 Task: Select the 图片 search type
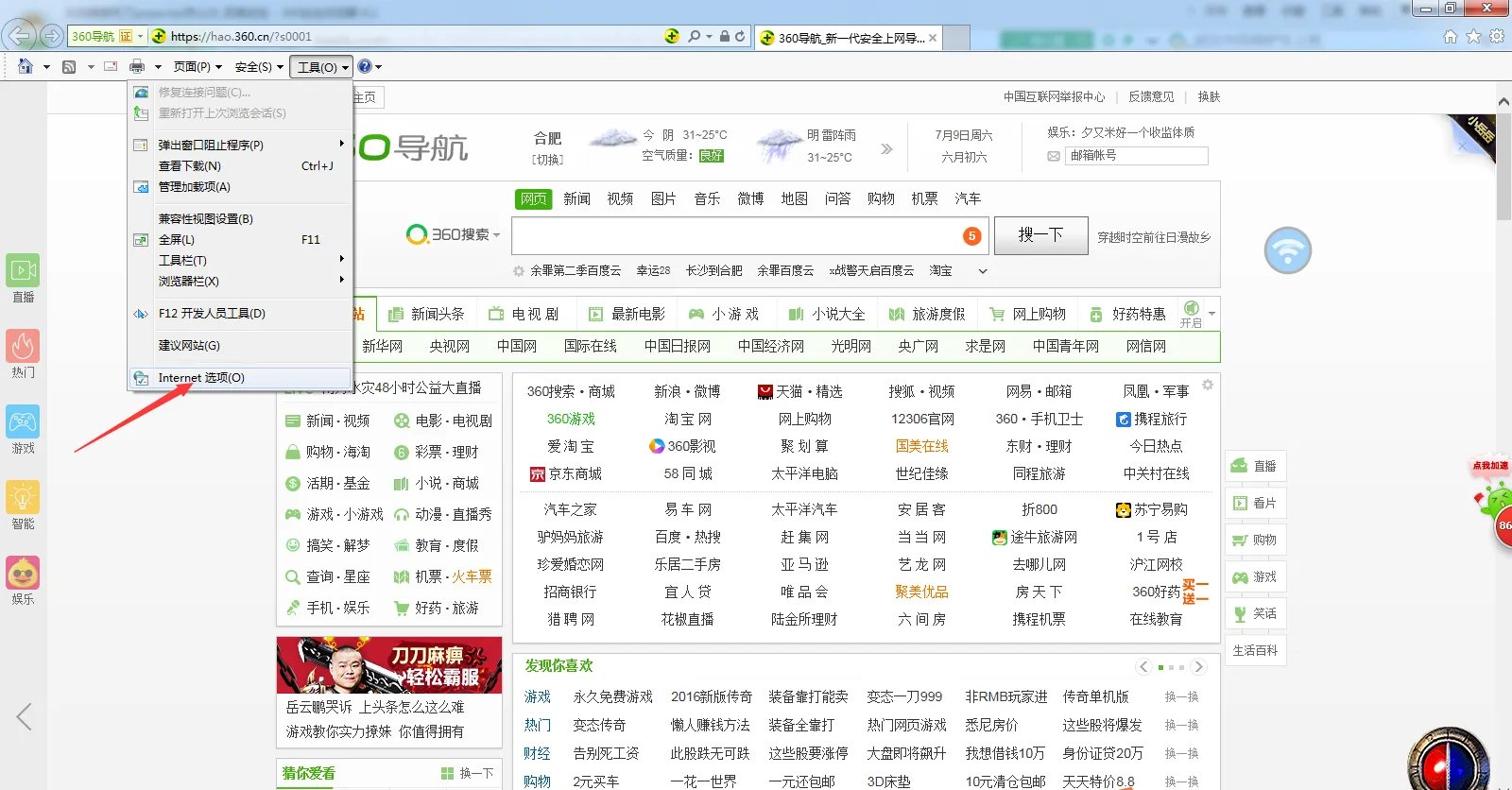[x=663, y=198]
